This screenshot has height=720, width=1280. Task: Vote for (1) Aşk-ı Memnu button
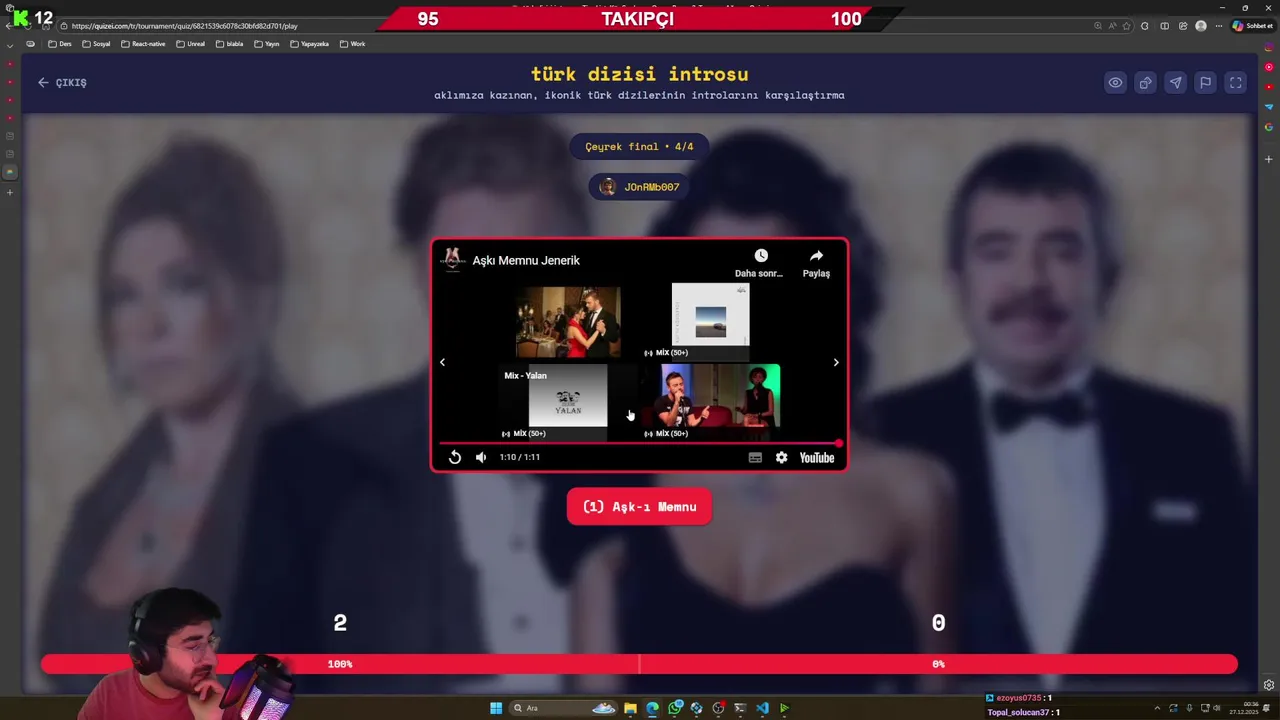(x=639, y=507)
